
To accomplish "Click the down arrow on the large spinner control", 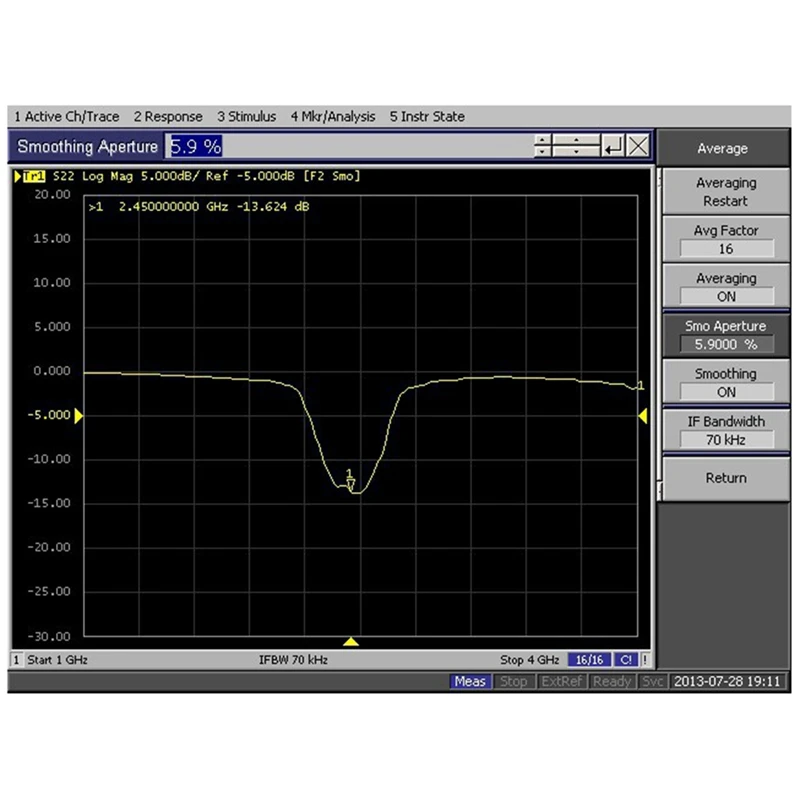I will click(x=576, y=152).
